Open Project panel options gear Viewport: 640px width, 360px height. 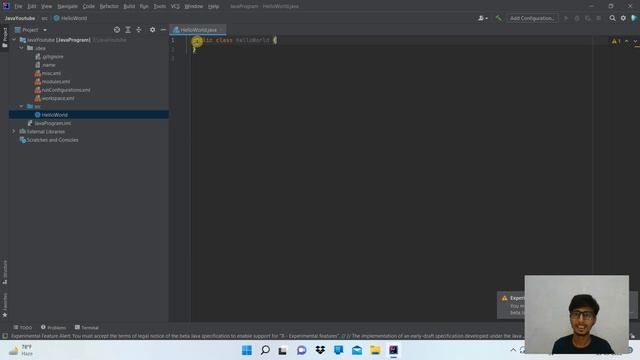pyautogui.click(x=152, y=30)
